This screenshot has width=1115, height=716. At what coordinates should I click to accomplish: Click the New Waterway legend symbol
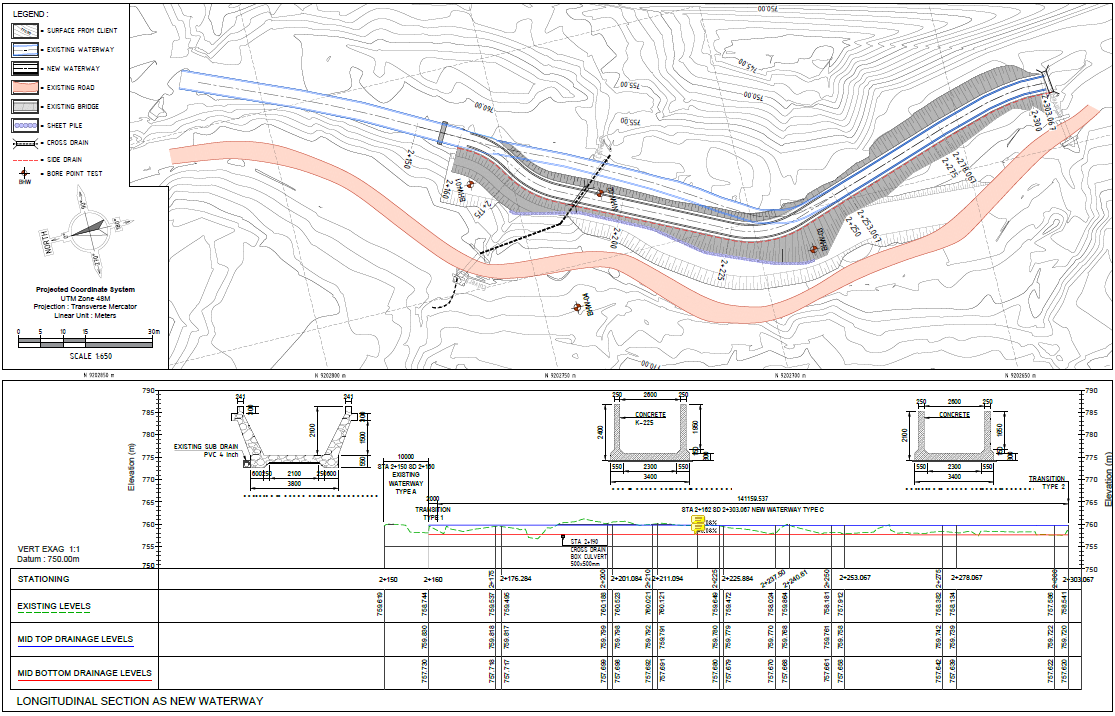coord(26,68)
